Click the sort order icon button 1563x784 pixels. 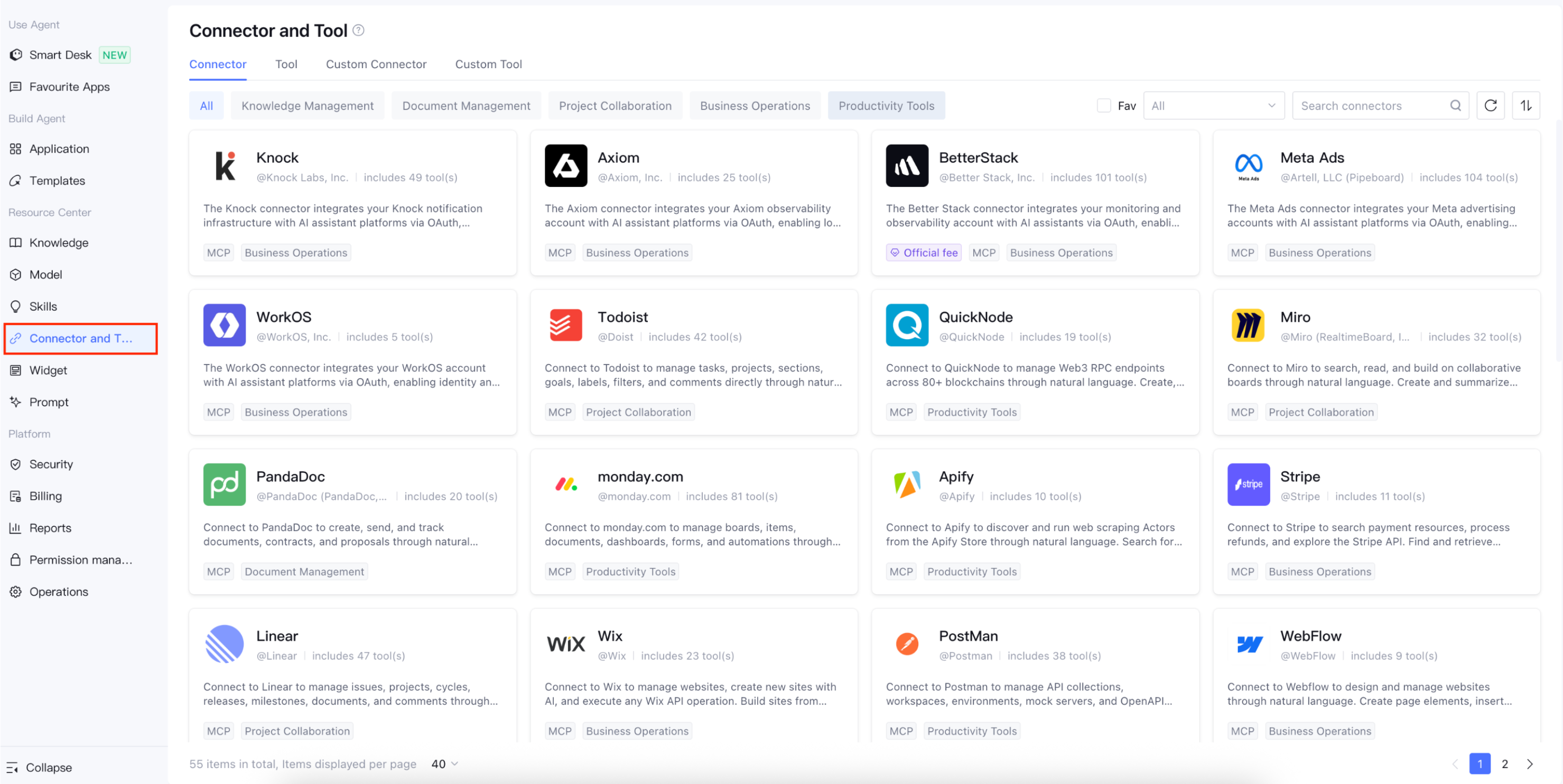[1526, 106]
